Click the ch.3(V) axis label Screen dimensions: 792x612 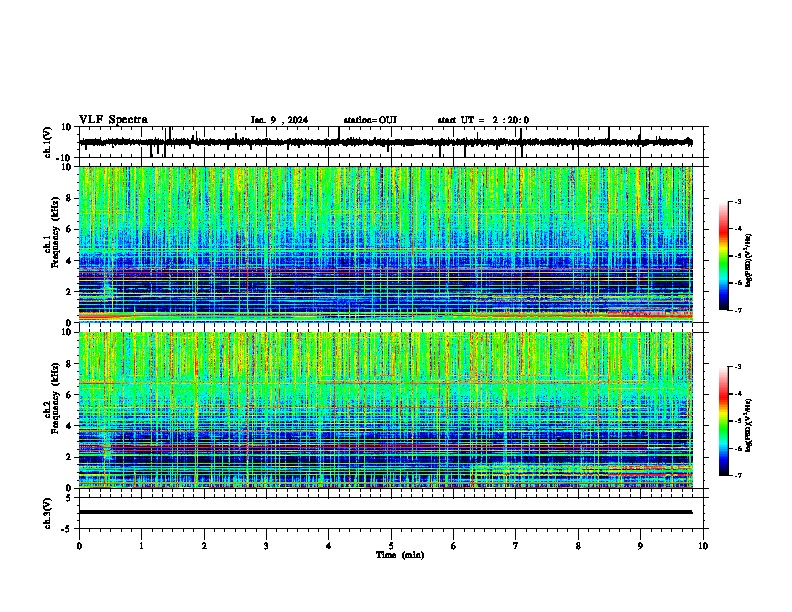click(x=48, y=514)
